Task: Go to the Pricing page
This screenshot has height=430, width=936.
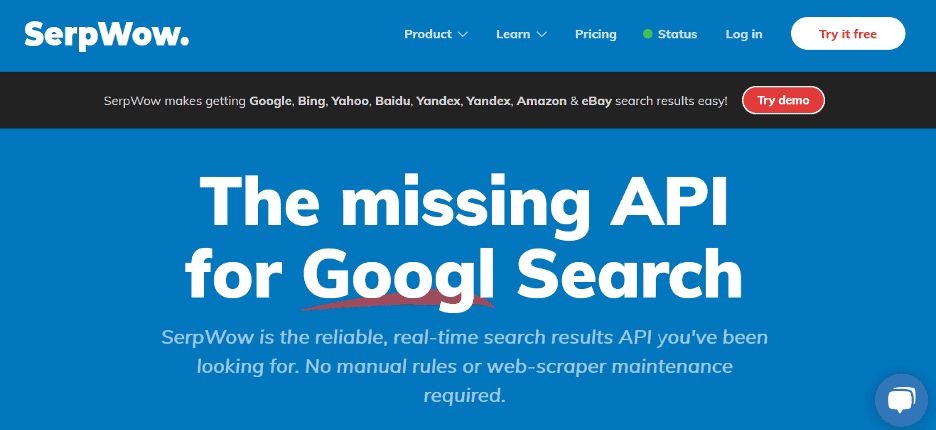Action: pos(596,34)
